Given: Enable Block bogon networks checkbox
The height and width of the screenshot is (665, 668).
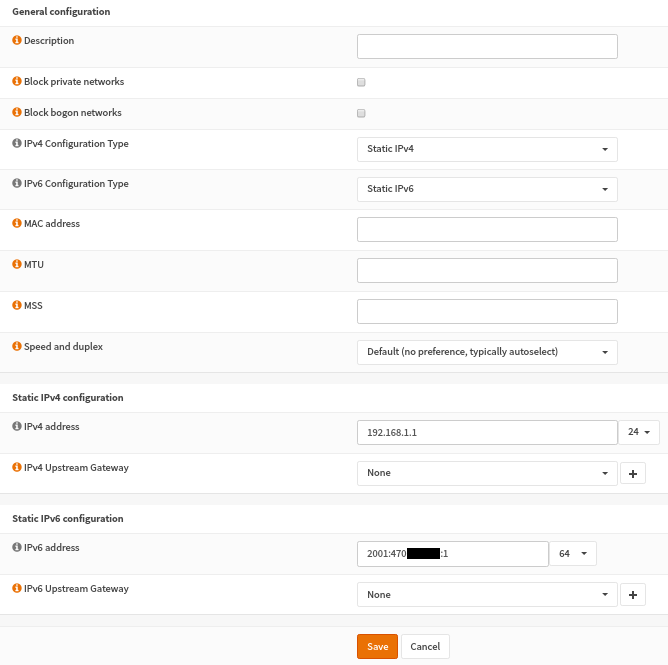Looking at the screenshot, I should pos(361,113).
